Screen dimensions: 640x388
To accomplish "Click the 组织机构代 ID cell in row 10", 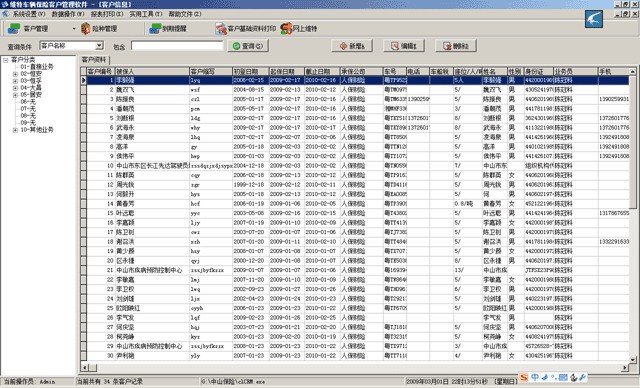I will click(x=538, y=166).
